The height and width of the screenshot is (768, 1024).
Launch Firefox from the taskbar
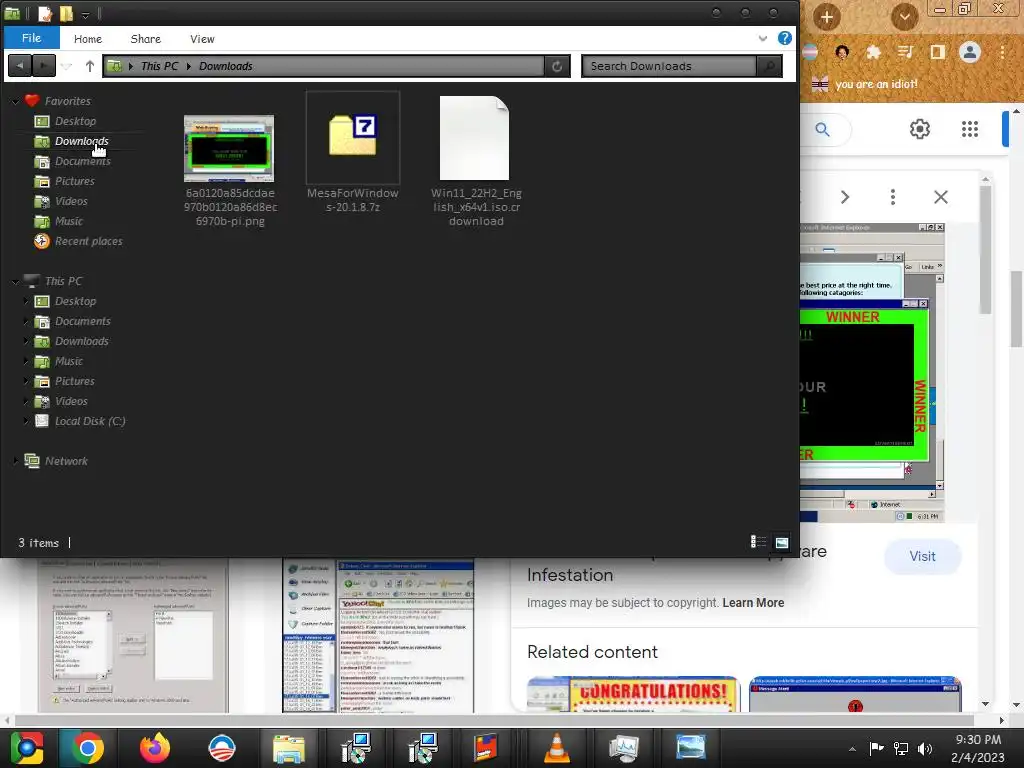point(154,748)
